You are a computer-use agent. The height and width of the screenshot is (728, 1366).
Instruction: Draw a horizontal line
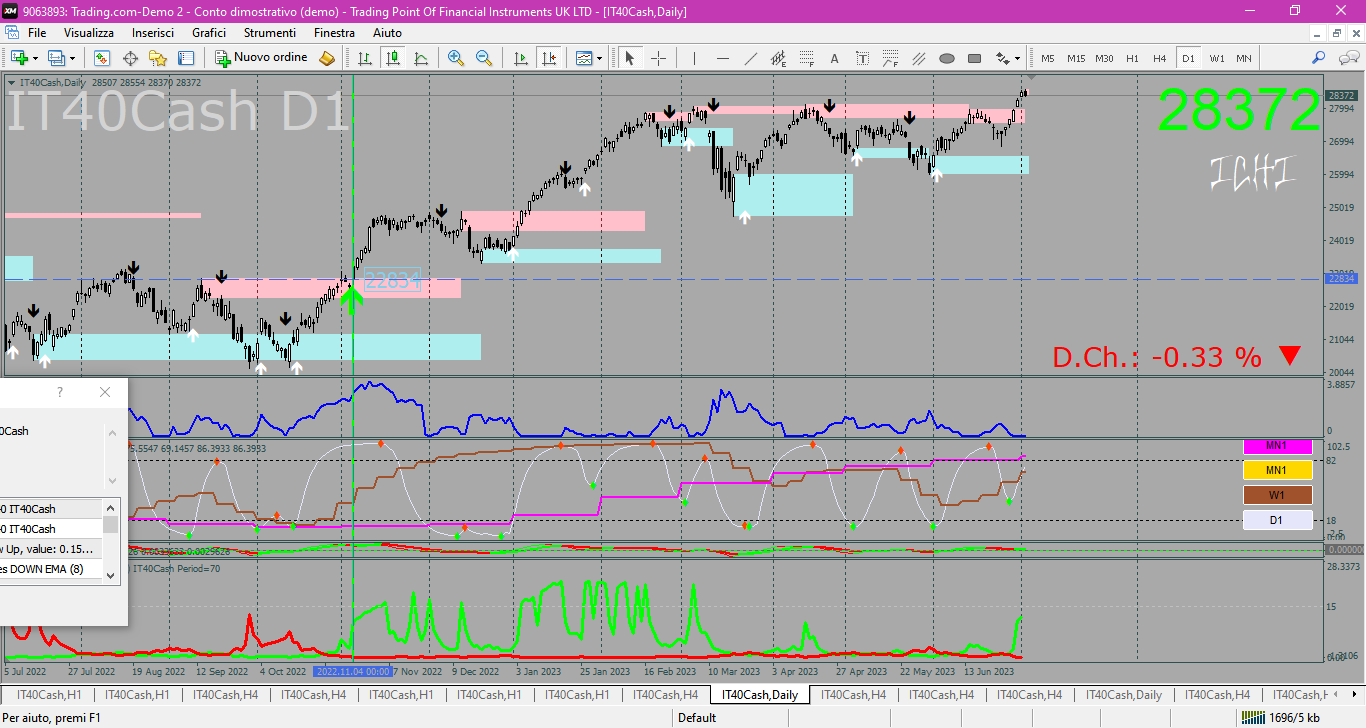click(722, 58)
